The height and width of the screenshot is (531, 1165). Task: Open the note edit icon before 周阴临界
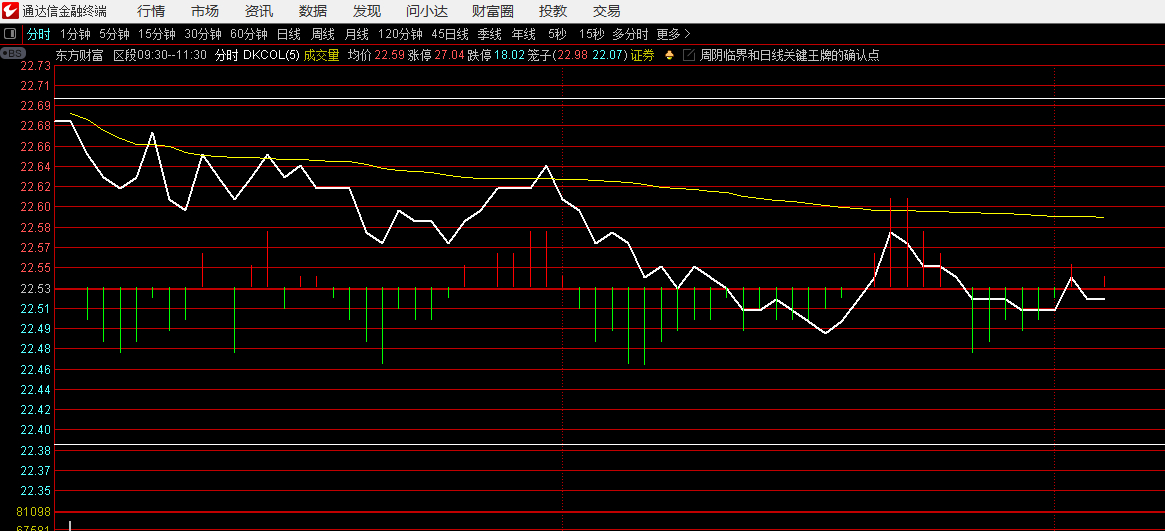pos(688,56)
